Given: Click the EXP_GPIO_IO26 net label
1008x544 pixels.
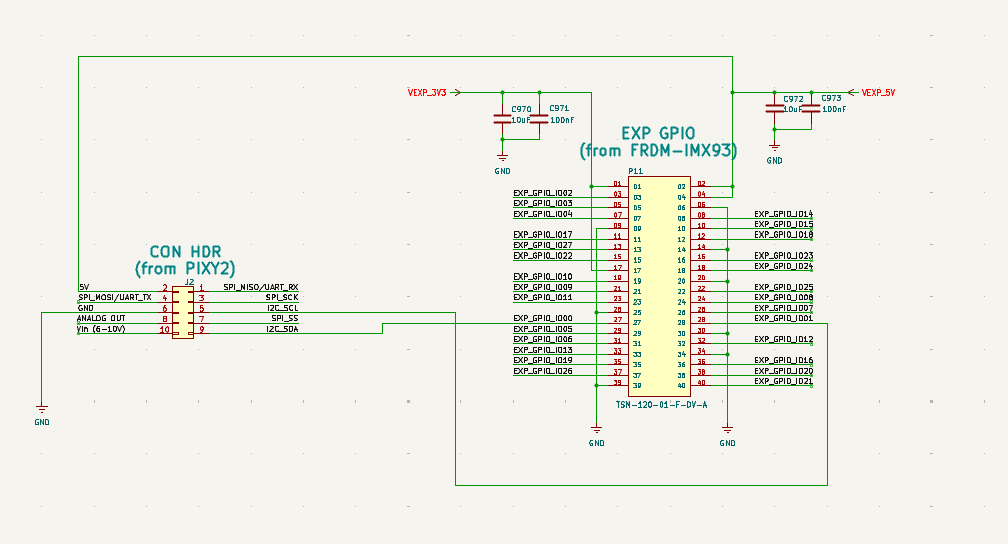Looking at the screenshot, I should pos(543,371).
